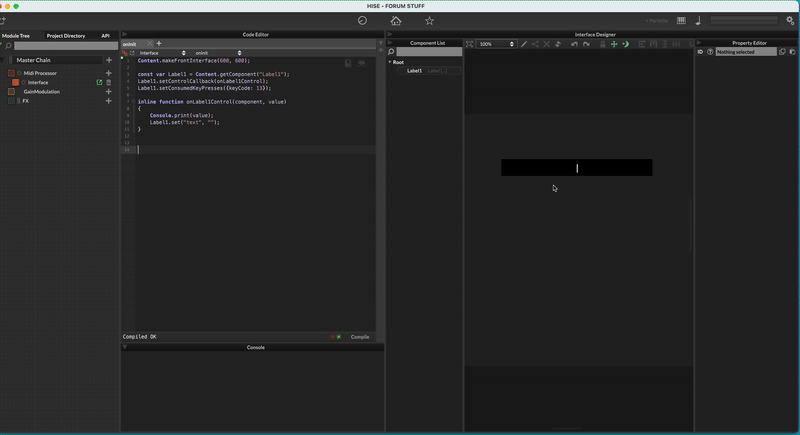Toggle the GainModulation chain square
800x435 pixels.
click(x=11, y=92)
